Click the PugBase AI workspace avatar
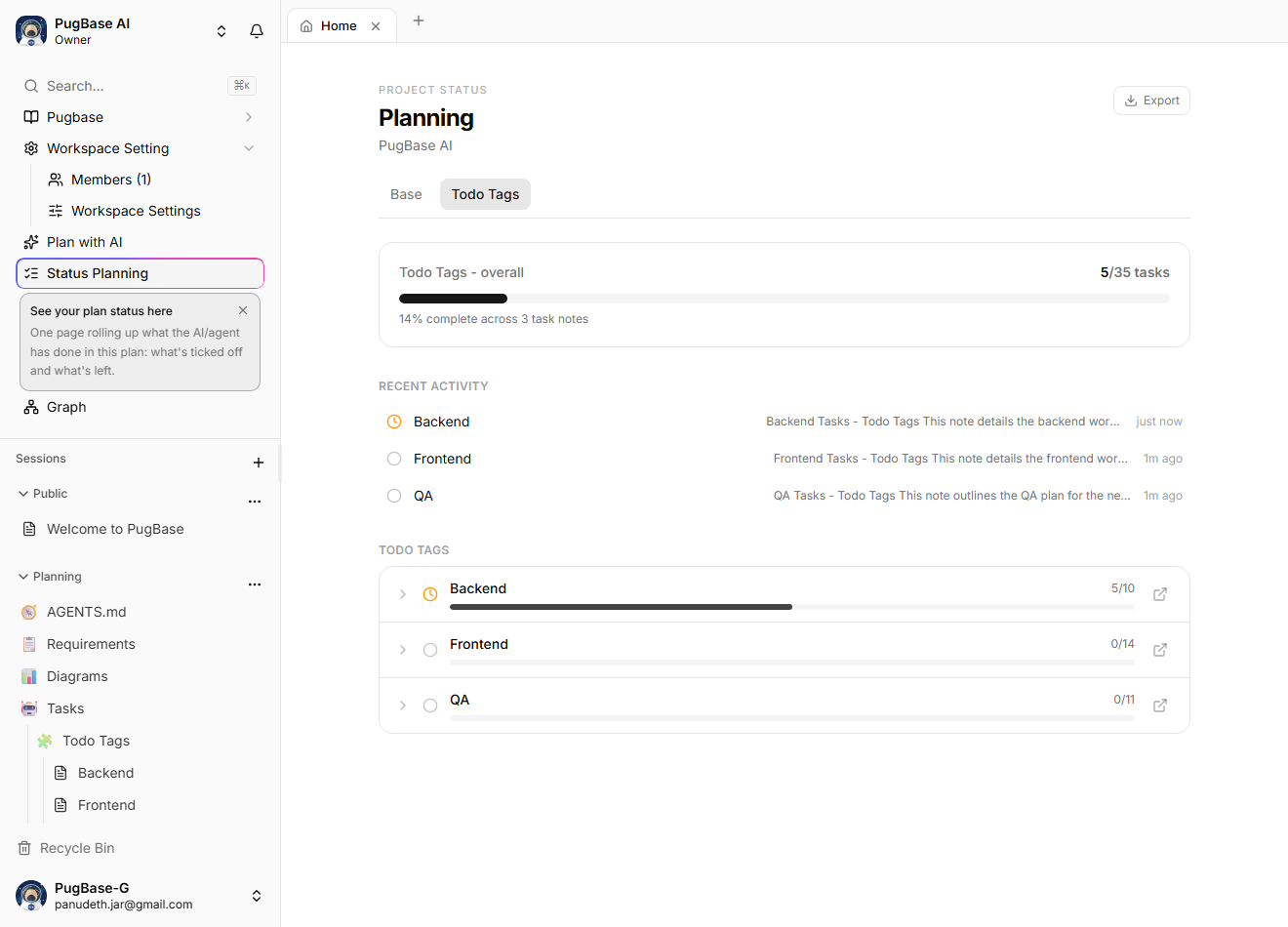1288x927 pixels. point(31,31)
